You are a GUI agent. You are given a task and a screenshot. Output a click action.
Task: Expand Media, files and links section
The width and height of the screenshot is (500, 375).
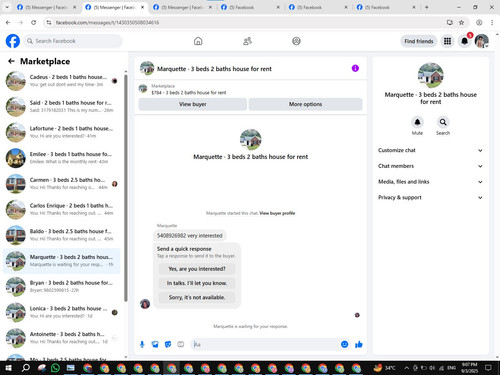coord(430,182)
